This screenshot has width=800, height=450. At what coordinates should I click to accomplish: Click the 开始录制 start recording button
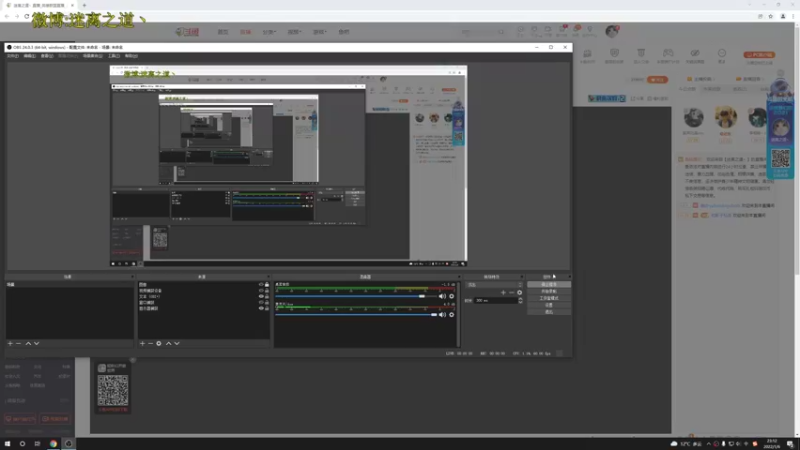tap(549, 291)
